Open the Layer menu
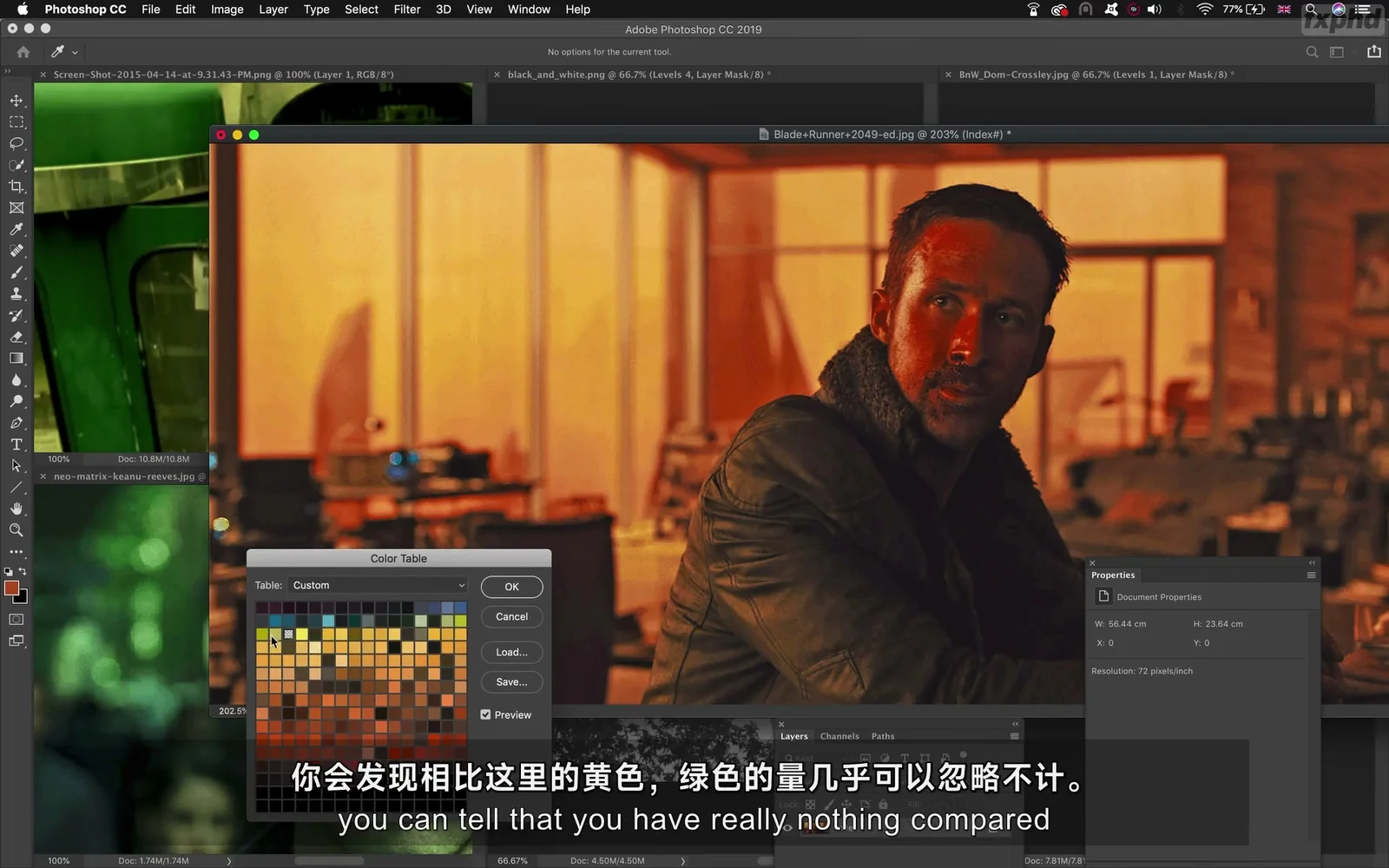 (273, 10)
